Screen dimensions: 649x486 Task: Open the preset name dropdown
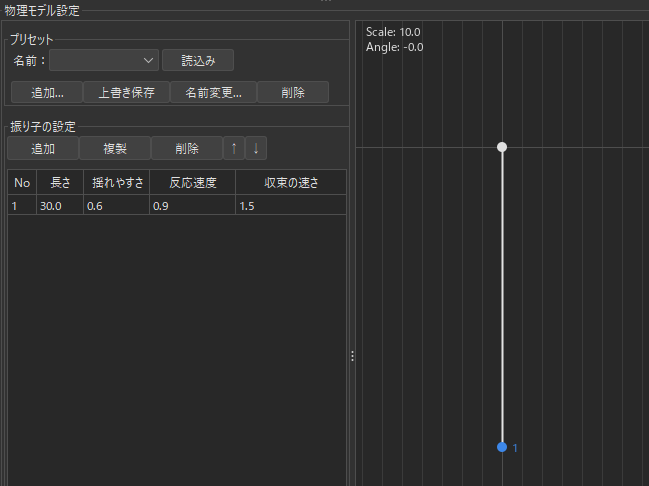tap(104, 60)
